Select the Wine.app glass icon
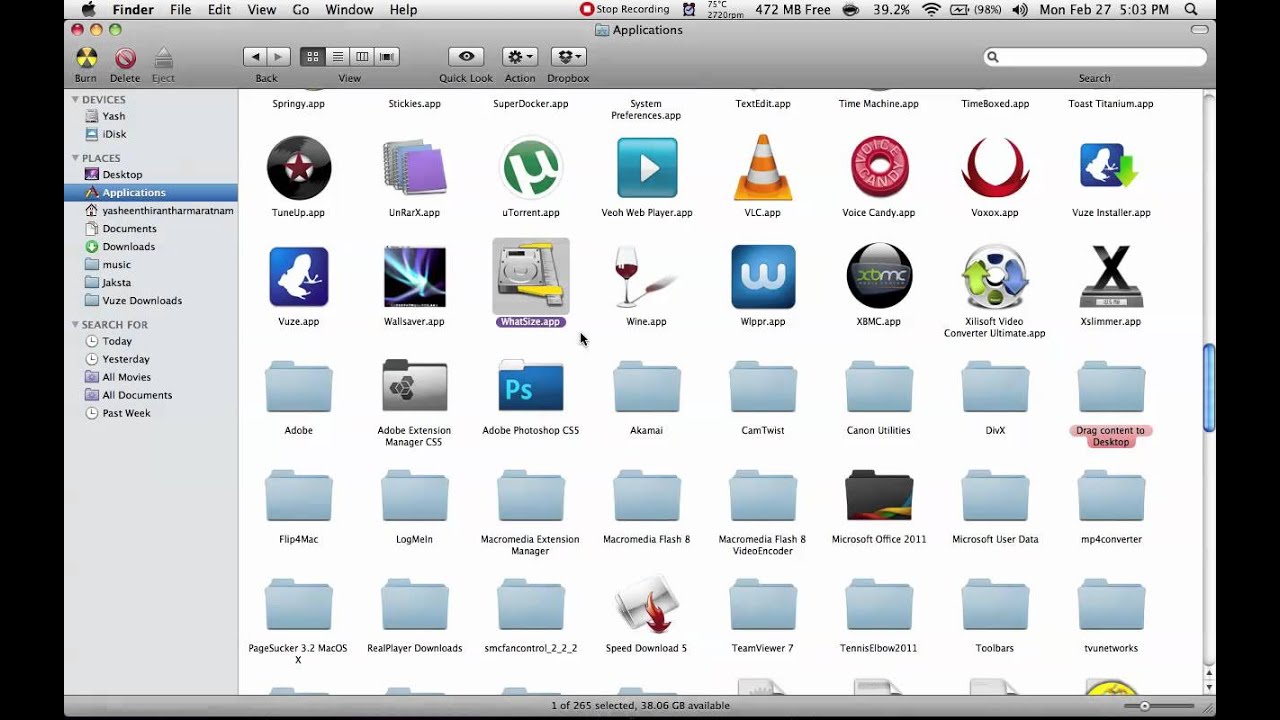 tap(646, 277)
